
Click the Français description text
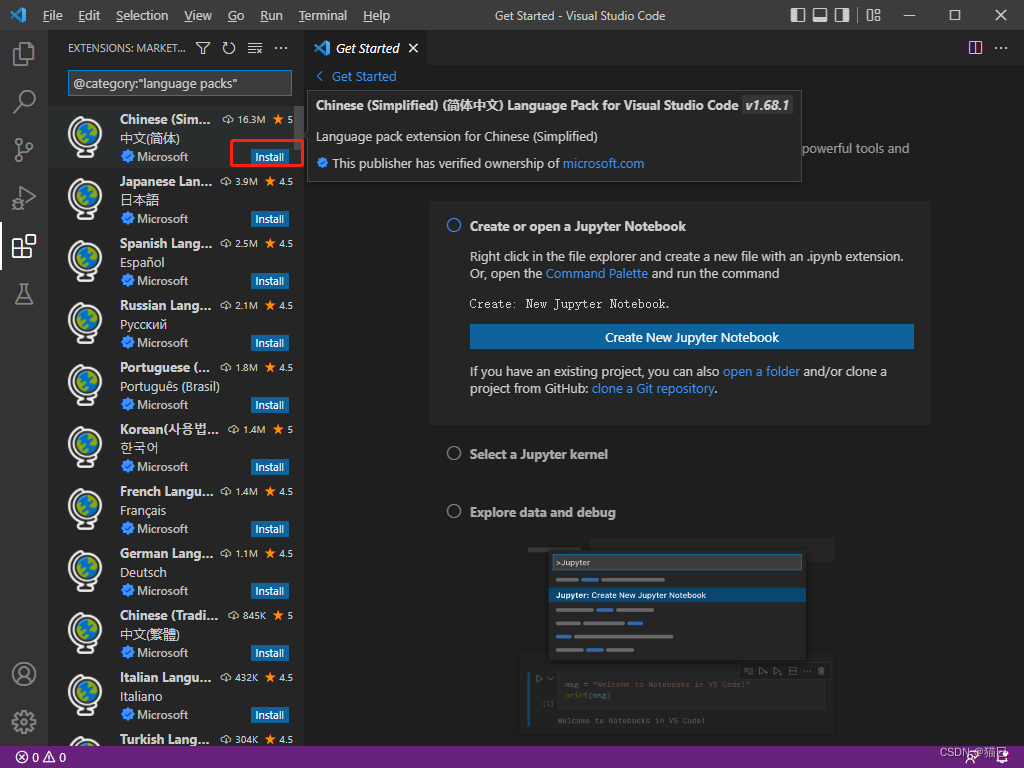pos(143,510)
